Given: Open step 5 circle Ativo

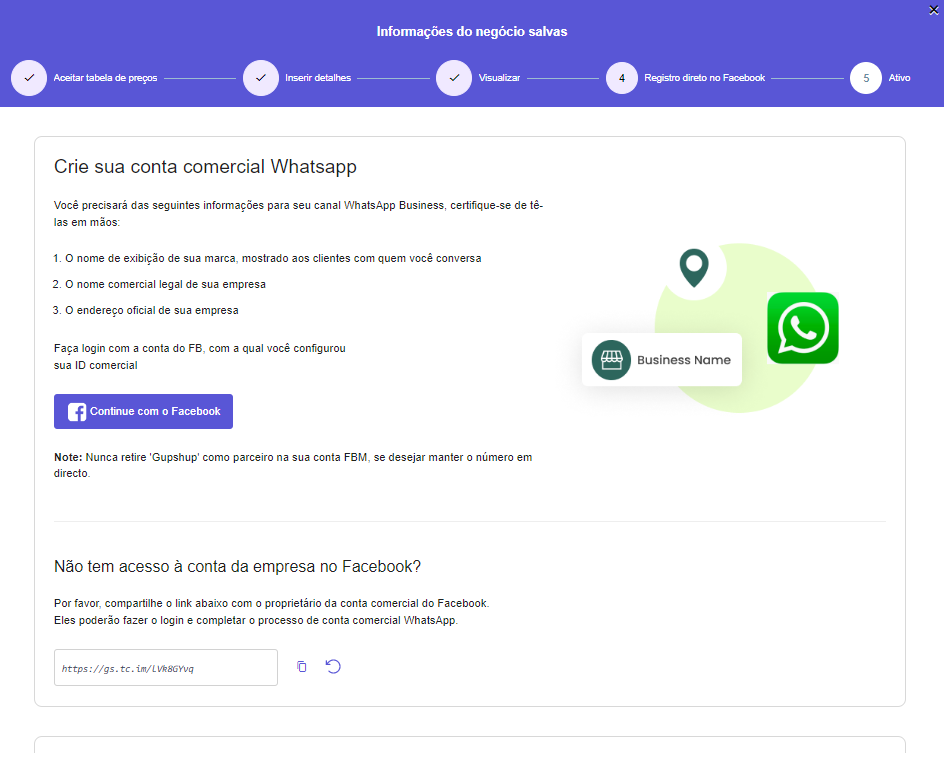Looking at the screenshot, I should [866, 78].
